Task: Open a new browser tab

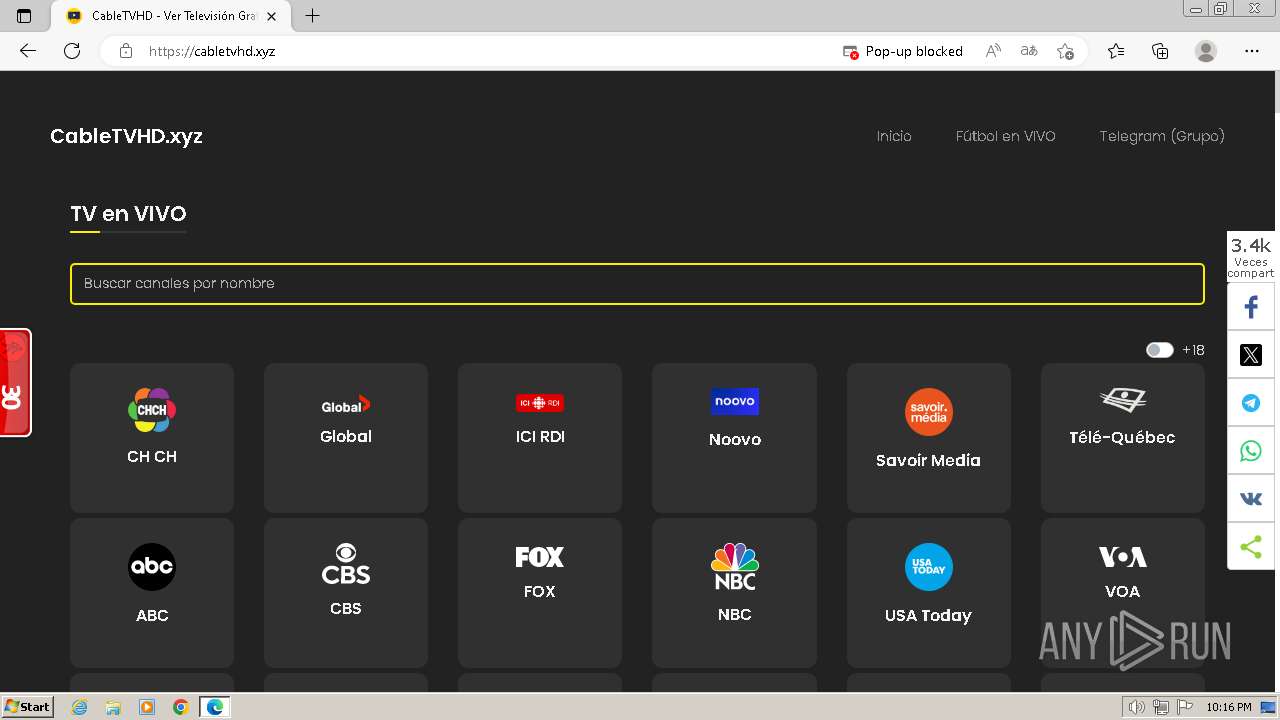Action: [313, 16]
